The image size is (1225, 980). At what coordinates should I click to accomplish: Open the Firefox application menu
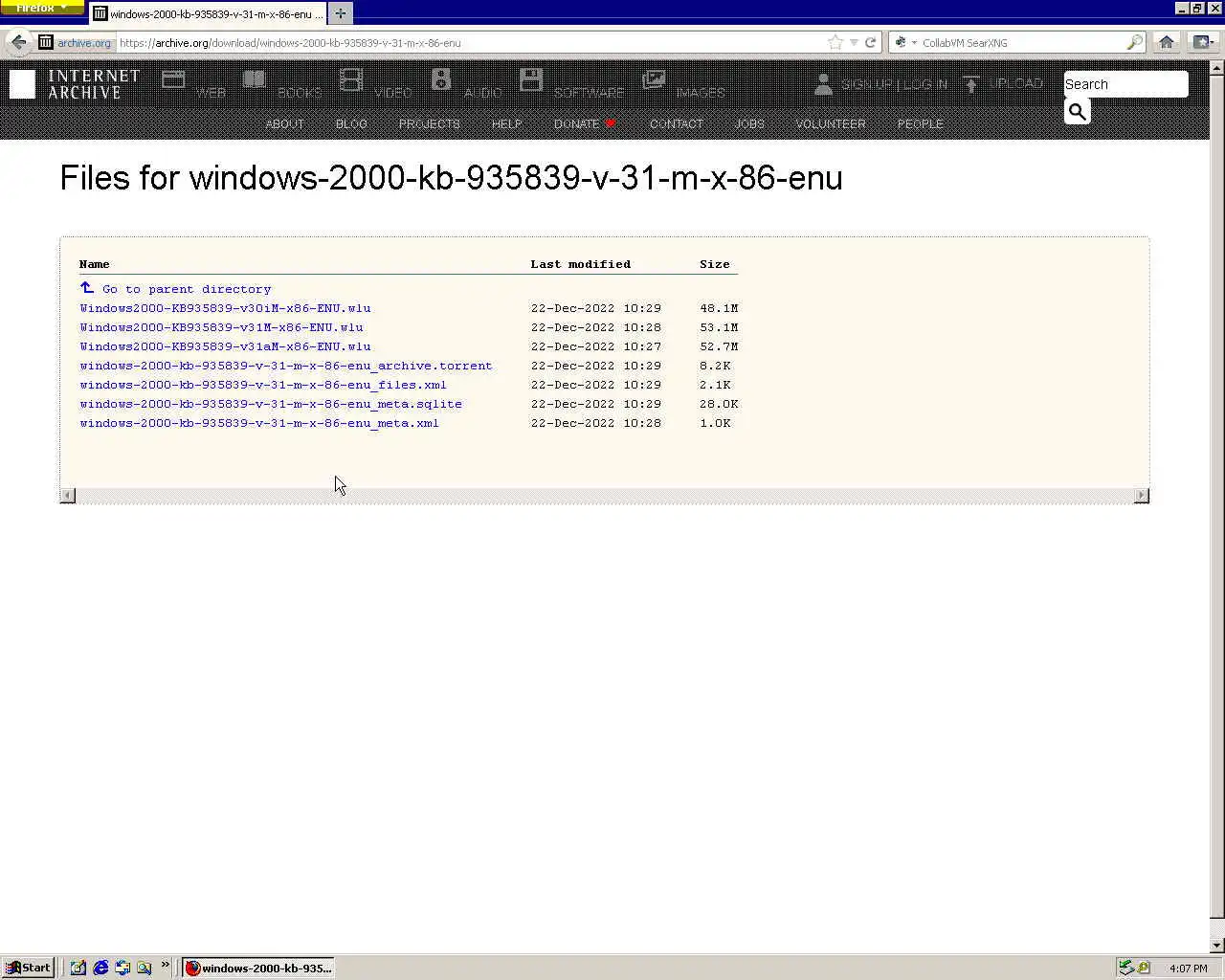point(41,7)
